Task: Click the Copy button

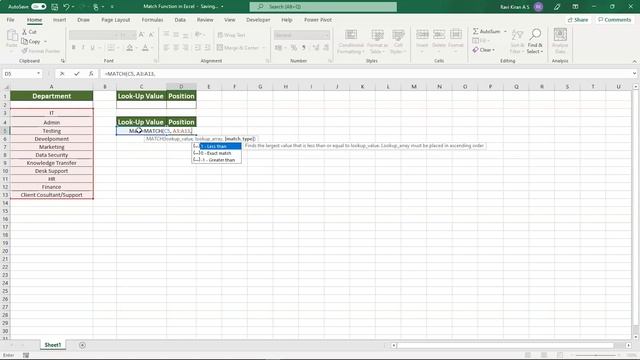Action: coord(31,41)
